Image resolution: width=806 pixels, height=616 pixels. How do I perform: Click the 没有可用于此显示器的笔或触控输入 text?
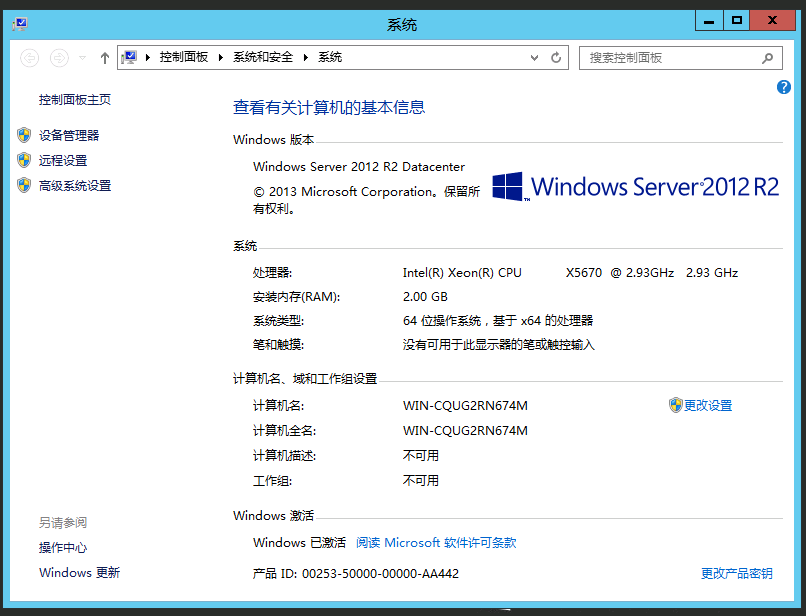499,345
